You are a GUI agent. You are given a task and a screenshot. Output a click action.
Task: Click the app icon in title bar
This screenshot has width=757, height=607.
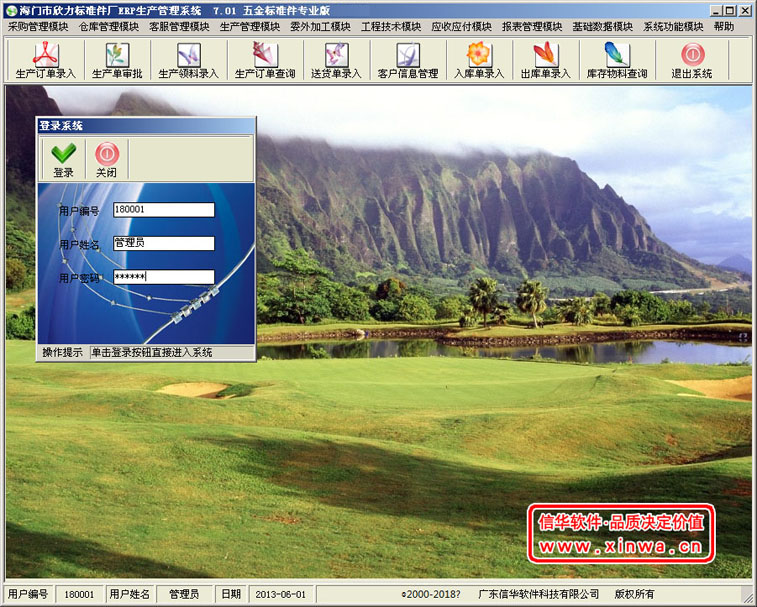tap(11, 11)
